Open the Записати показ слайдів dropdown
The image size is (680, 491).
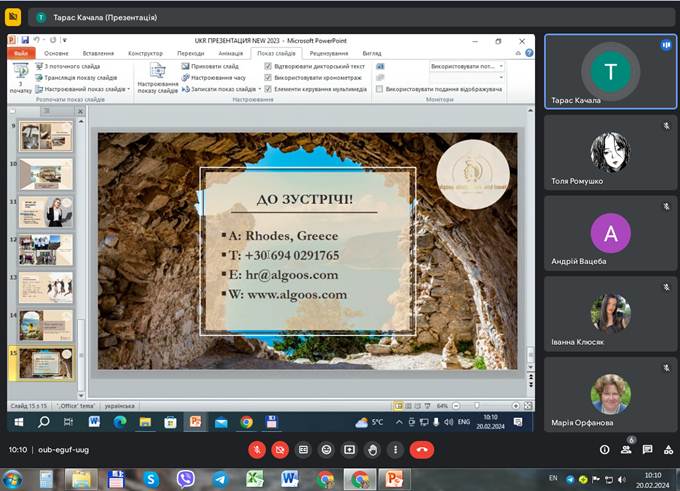pos(258,89)
